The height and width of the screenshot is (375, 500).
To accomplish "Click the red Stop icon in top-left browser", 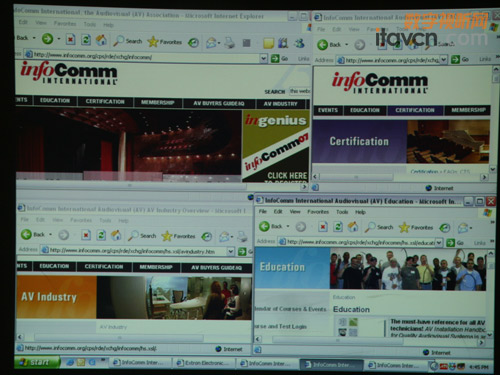I will [x=70, y=40].
